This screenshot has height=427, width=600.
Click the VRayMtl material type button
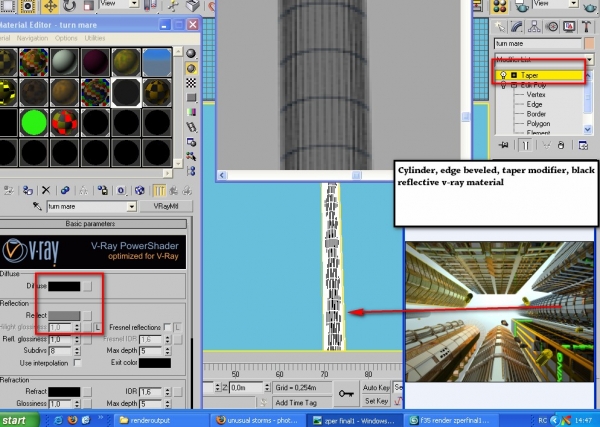tap(166, 206)
